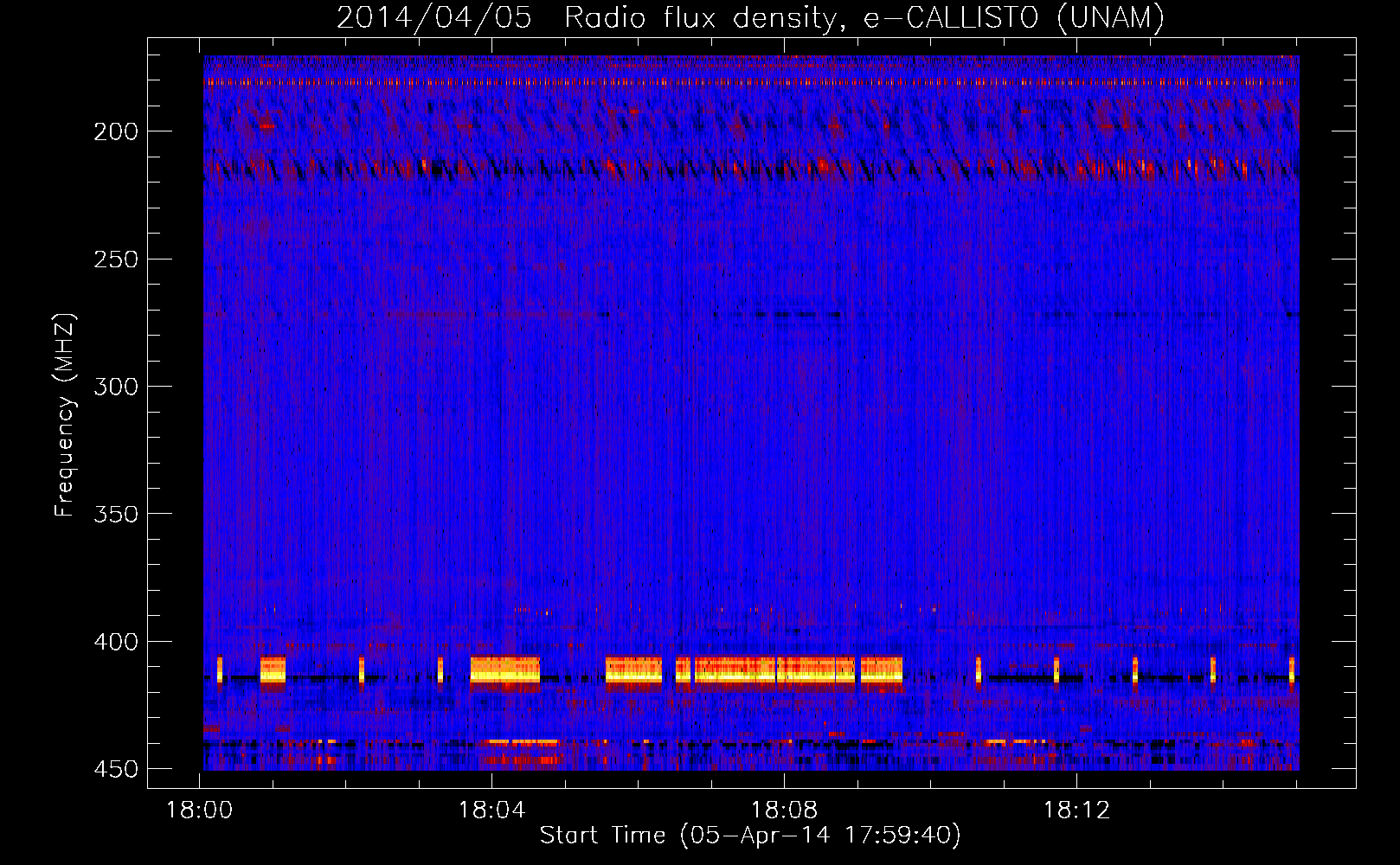
Task: Click the 18:04 time tick label
Action: pos(492,811)
